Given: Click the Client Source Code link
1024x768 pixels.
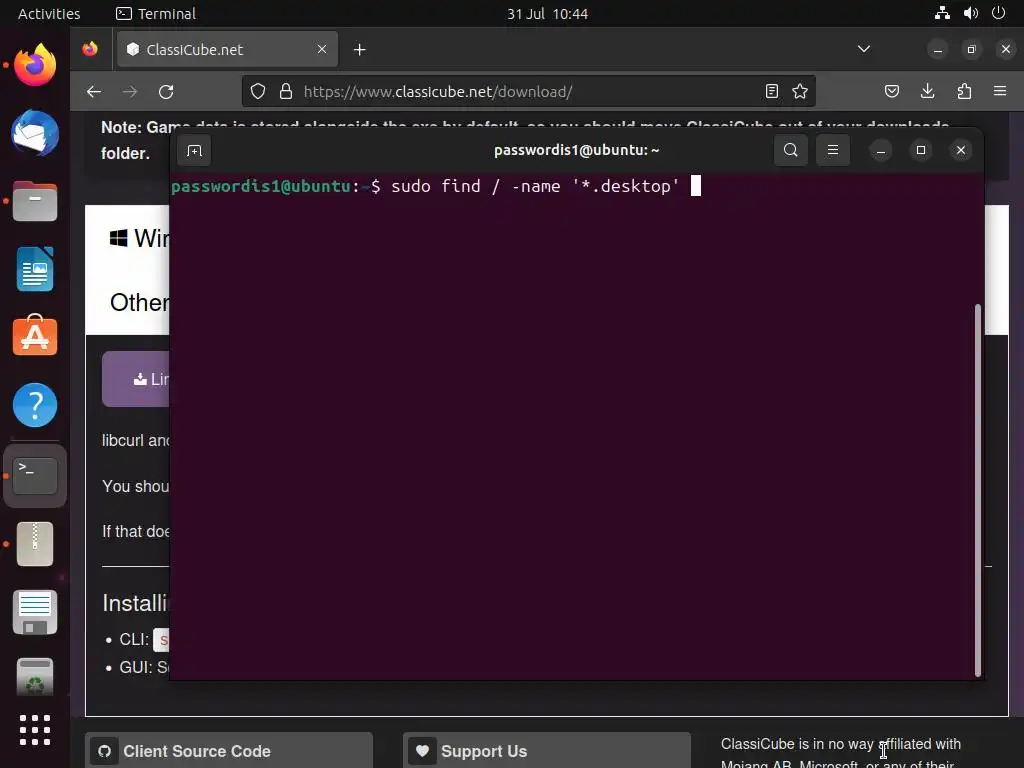Looking at the screenshot, I should (229, 751).
